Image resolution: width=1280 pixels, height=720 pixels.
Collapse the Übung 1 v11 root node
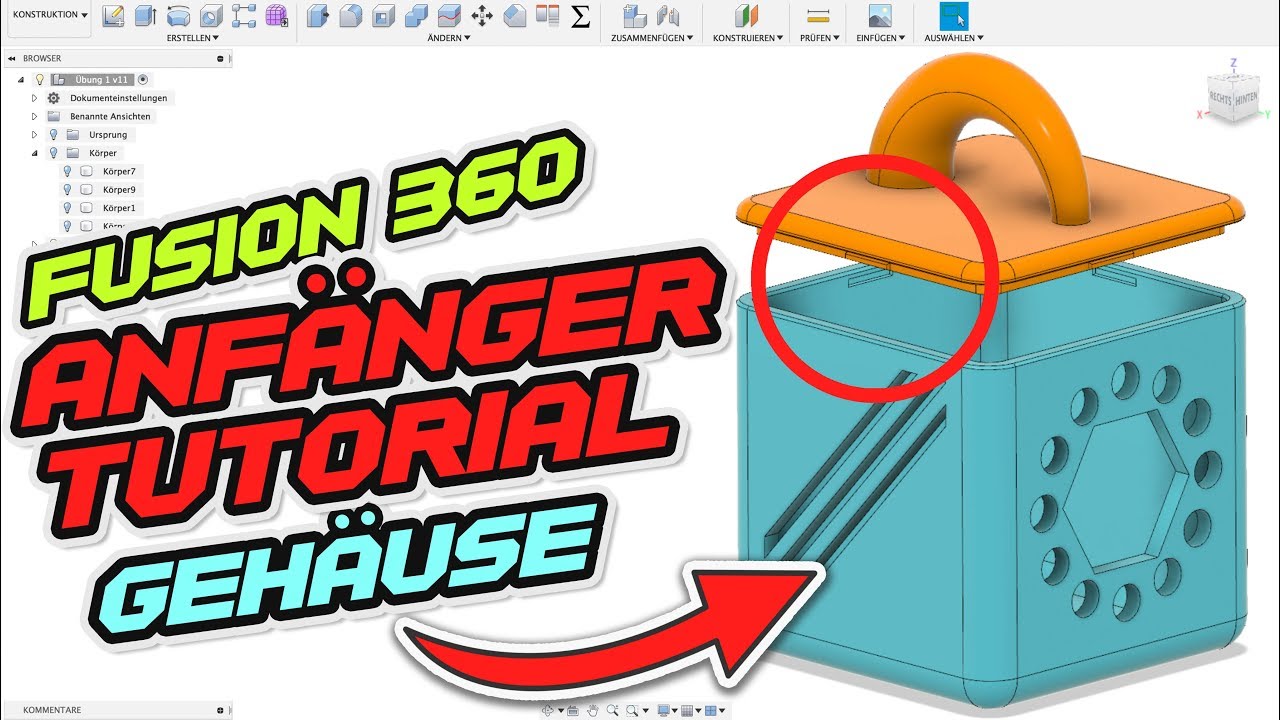(21, 79)
